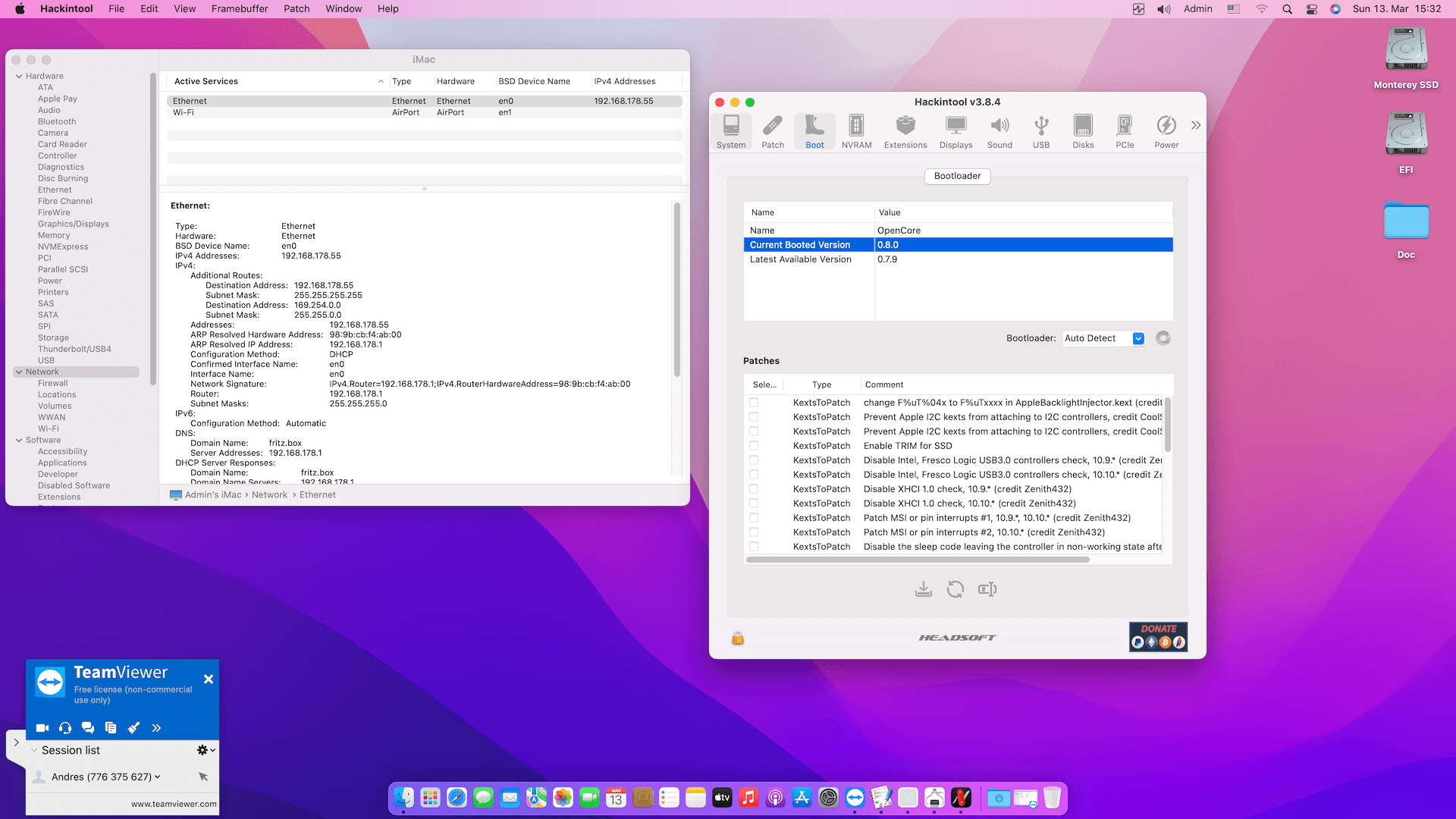Select the USB toolbar icon

click(x=1041, y=131)
